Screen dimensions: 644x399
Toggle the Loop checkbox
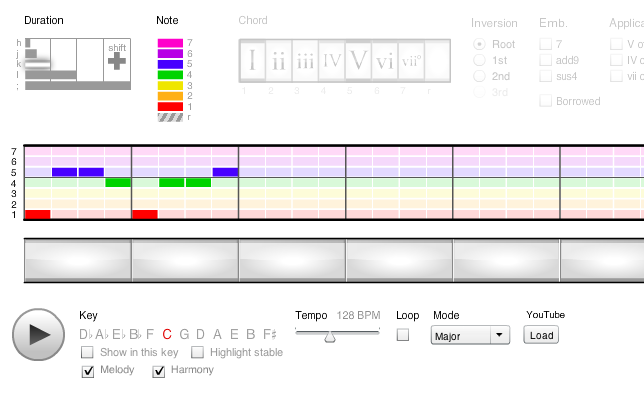tap(403, 335)
